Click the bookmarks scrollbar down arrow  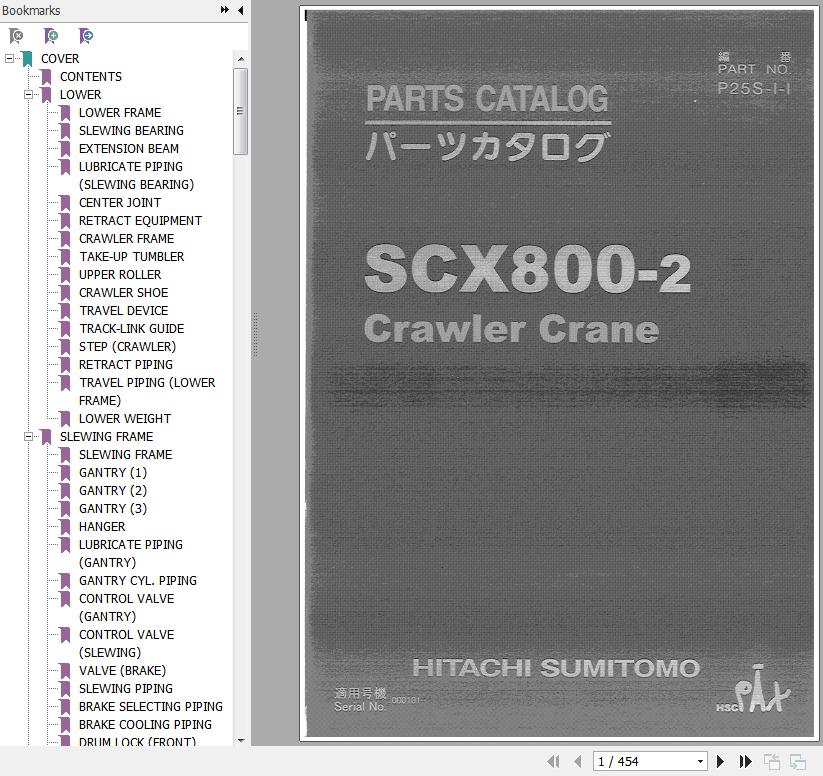pos(241,740)
